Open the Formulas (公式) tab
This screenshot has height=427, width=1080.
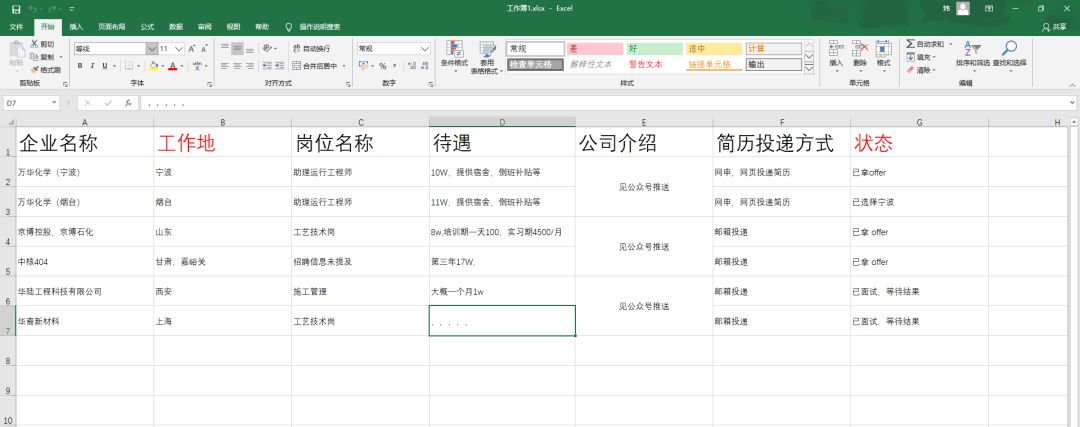pyautogui.click(x=147, y=27)
